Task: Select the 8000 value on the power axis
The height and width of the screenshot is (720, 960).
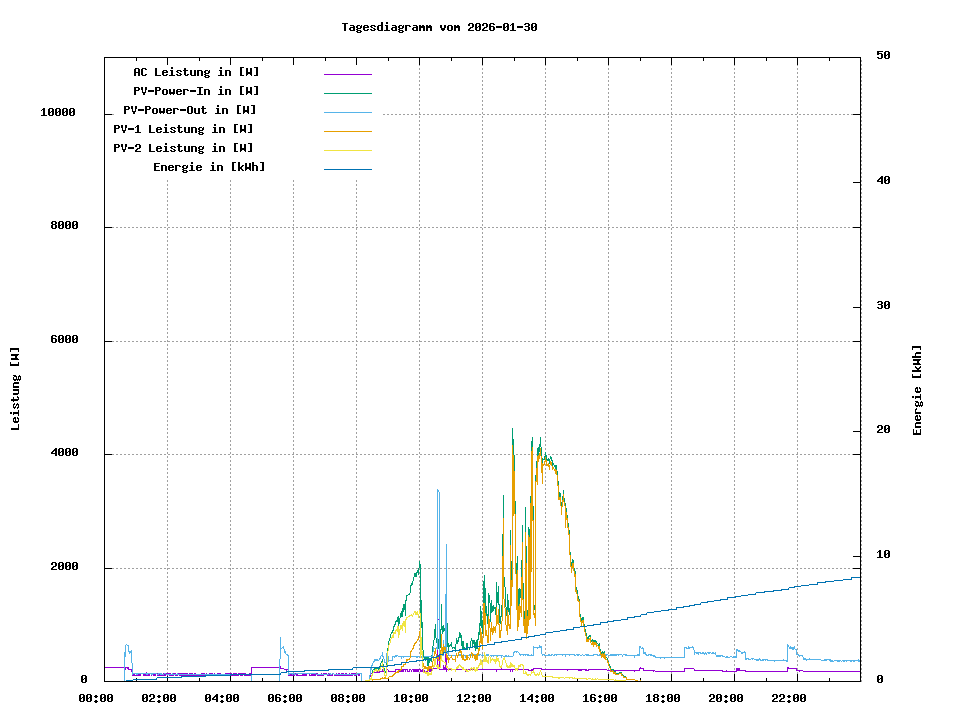Action: [64, 227]
